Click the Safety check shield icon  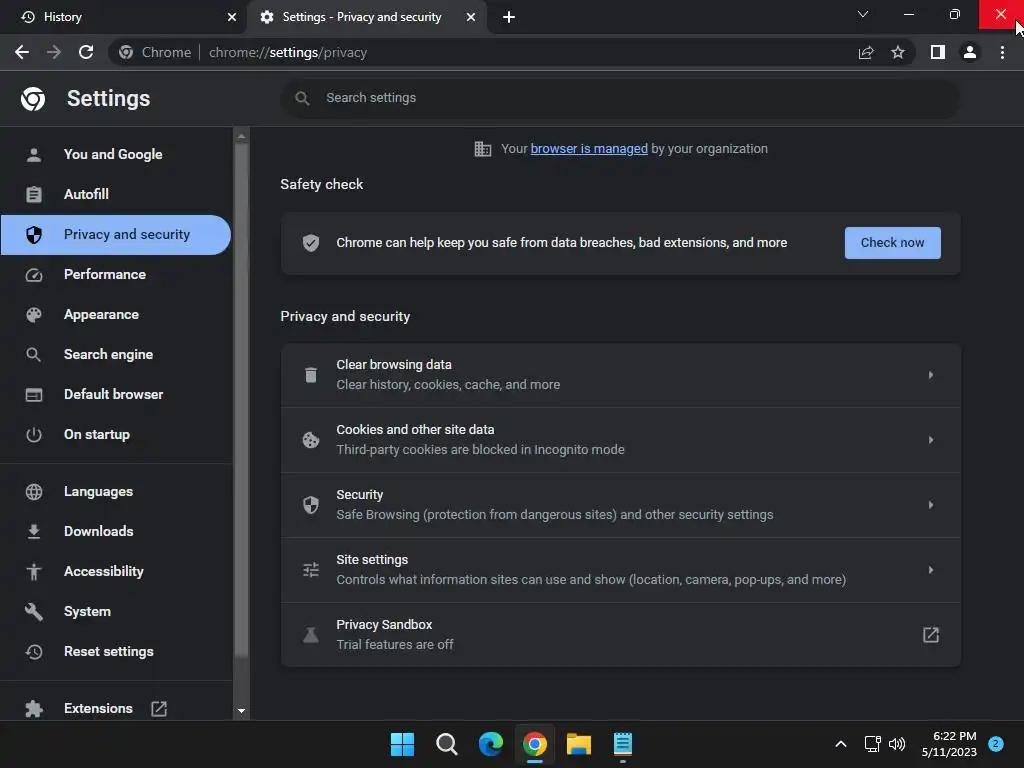tap(311, 243)
